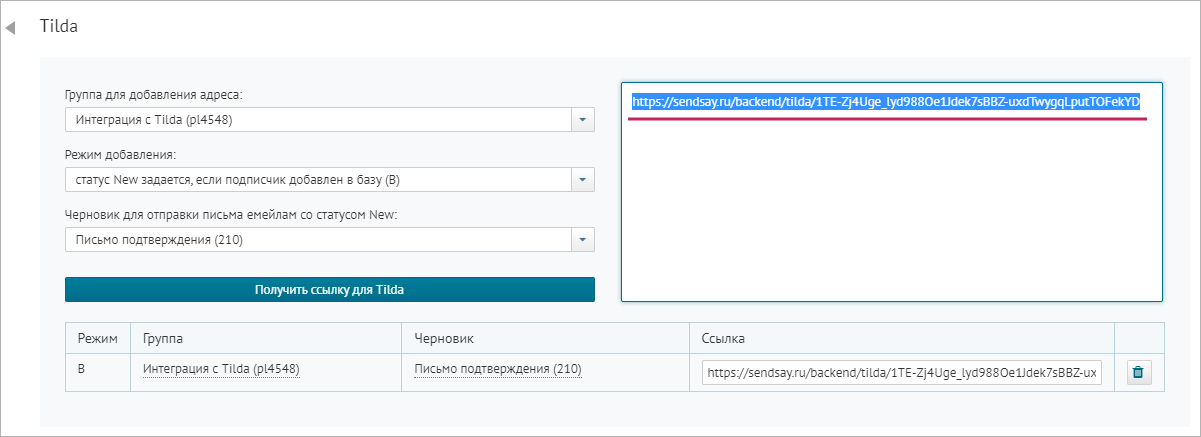Click the 'Группа' column header
This screenshot has height=437, width=1201.
[163, 338]
